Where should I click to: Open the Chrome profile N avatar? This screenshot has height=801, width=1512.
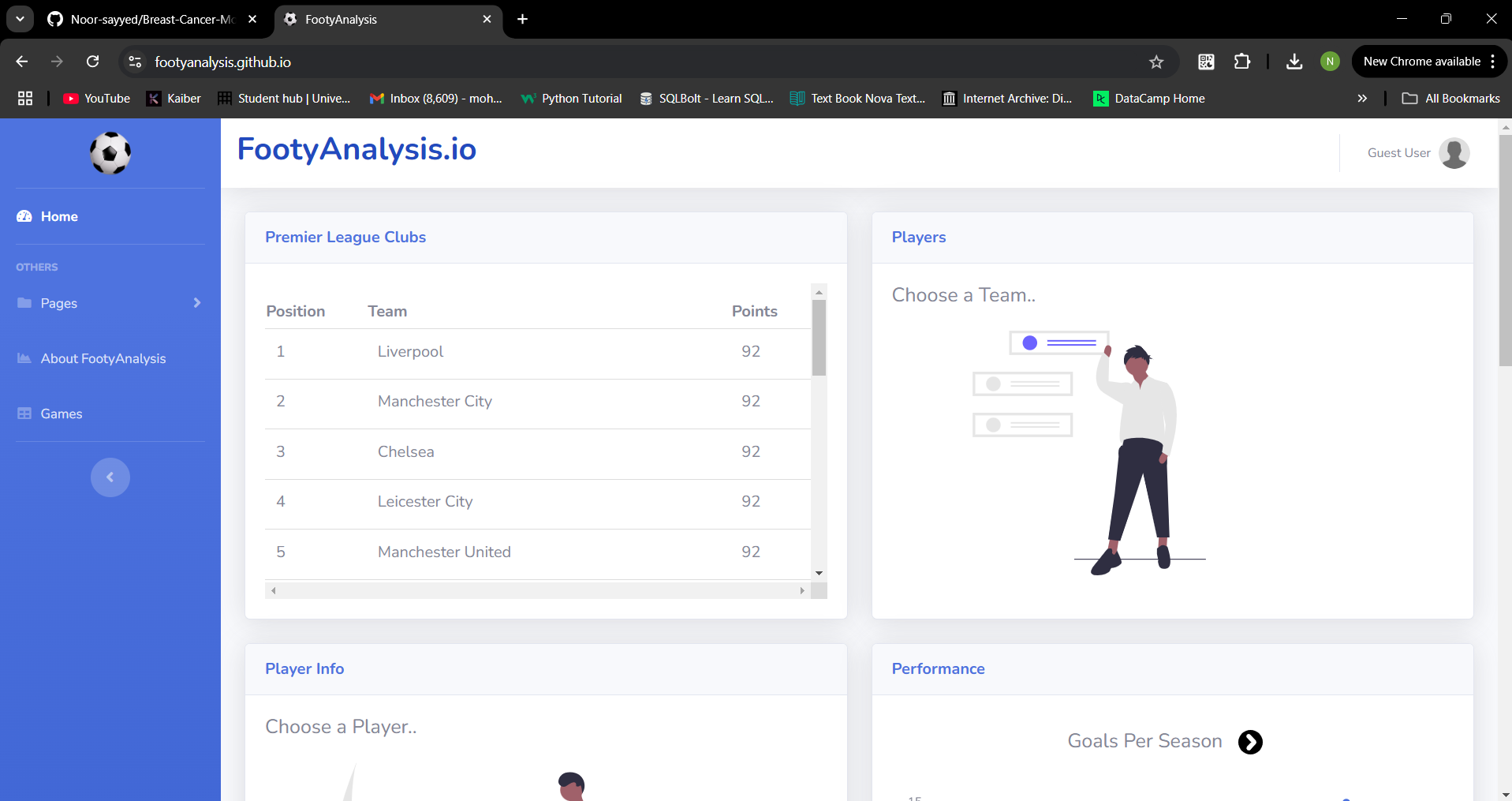coord(1330,62)
